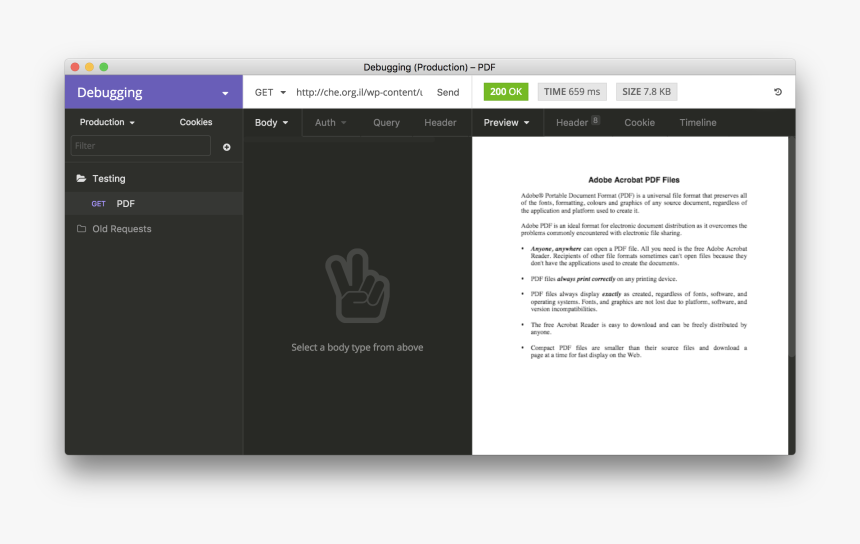
Task: Open the Debugging workspace dropdown
Action: tap(154, 92)
